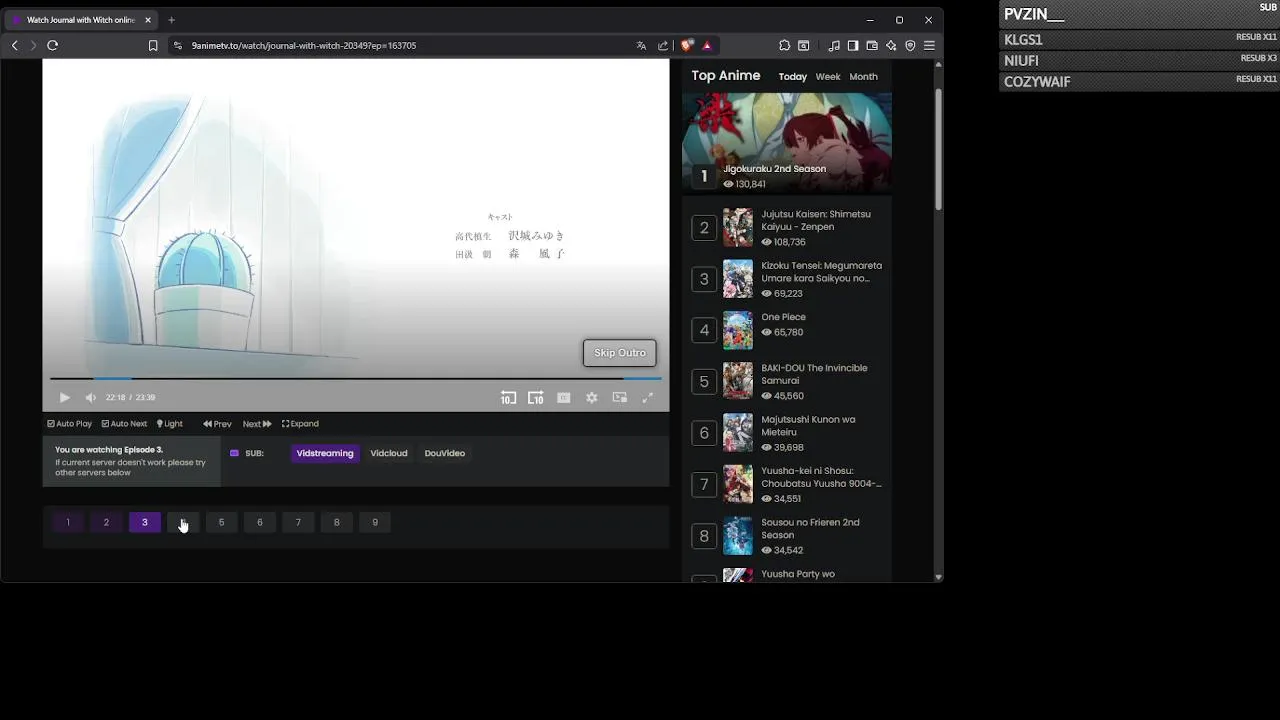Switch to Watch Journal with Witch tab
The image size is (1280, 720).
point(80,20)
